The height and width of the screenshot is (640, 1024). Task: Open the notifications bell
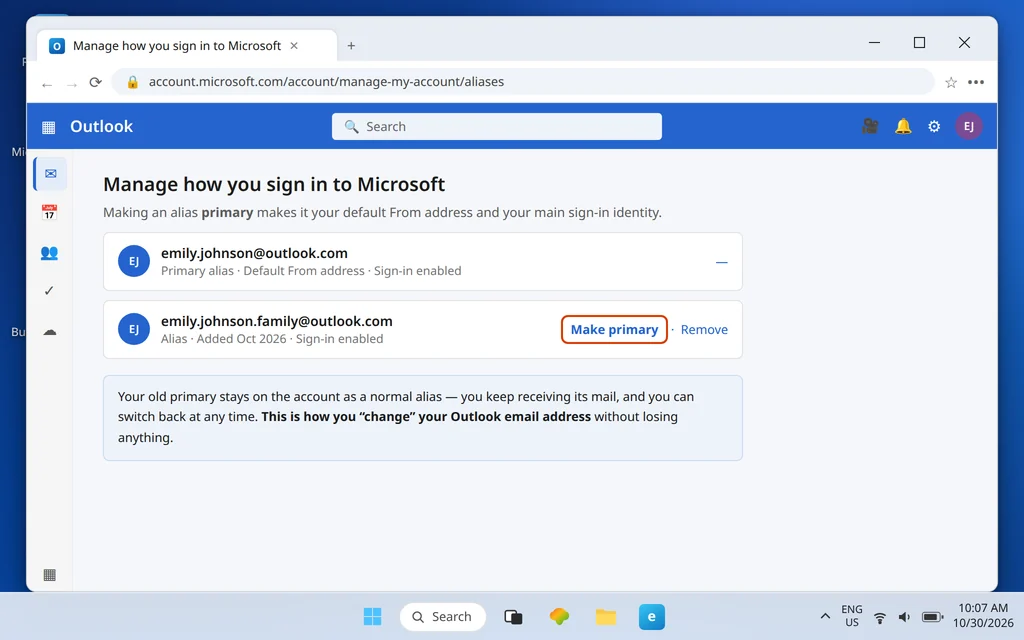pos(903,126)
